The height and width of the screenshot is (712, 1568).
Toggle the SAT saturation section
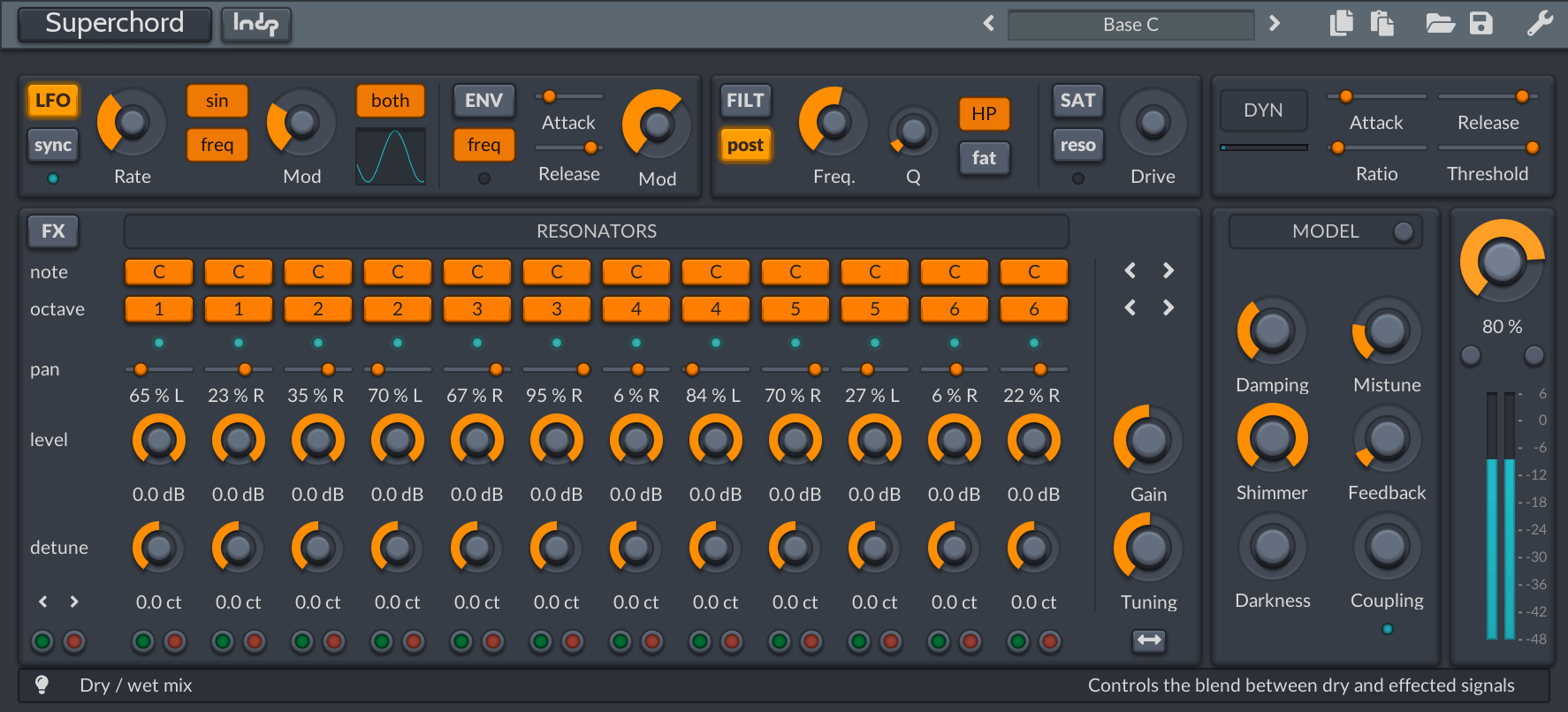click(x=1077, y=101)
